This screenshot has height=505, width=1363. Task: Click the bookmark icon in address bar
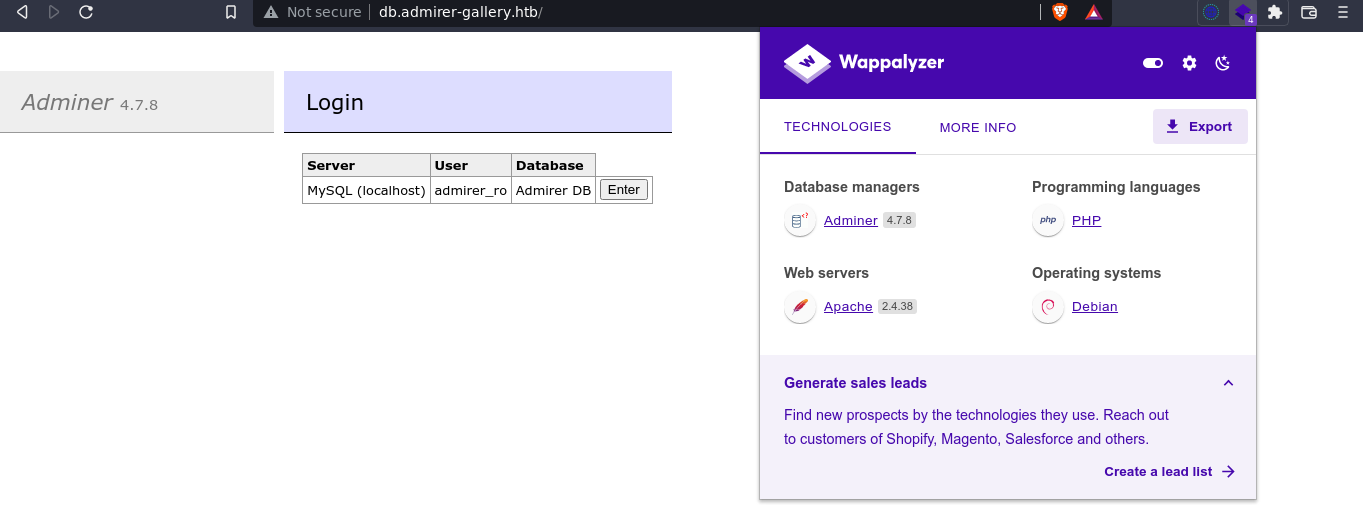[x=231, y=12]
